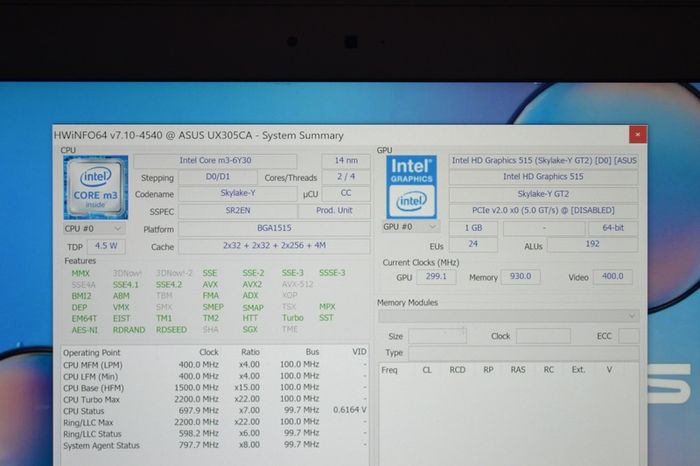Click the Memory clock value 930.0
Screen dimensions: 700x466
coord(520,277)
